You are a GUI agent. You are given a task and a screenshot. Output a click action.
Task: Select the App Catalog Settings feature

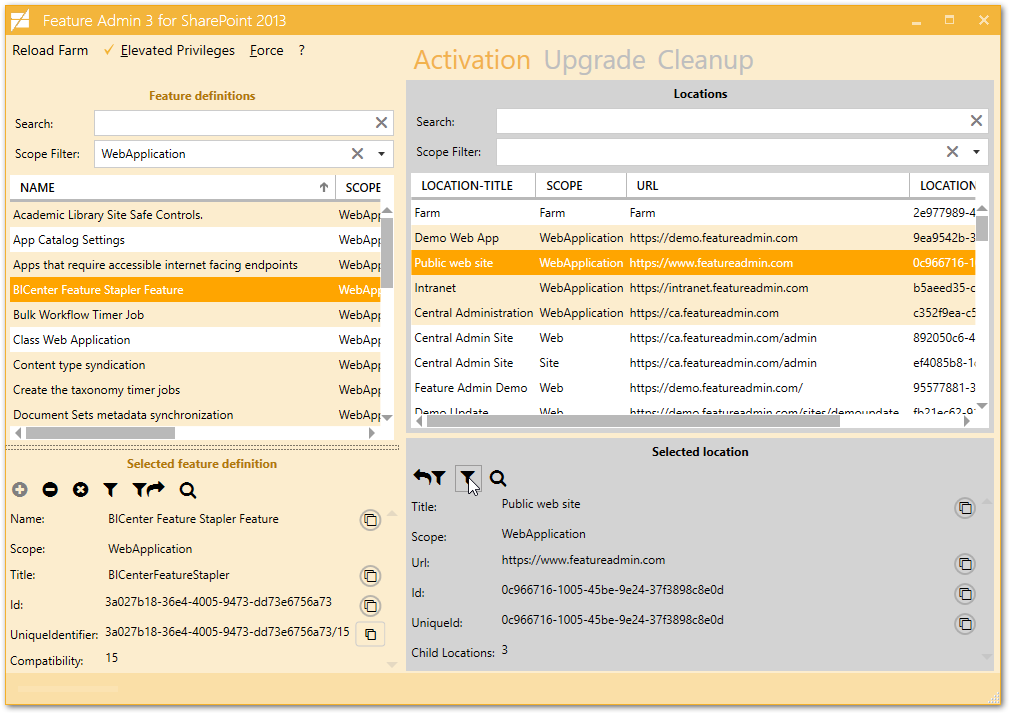(x=196, y=240)
